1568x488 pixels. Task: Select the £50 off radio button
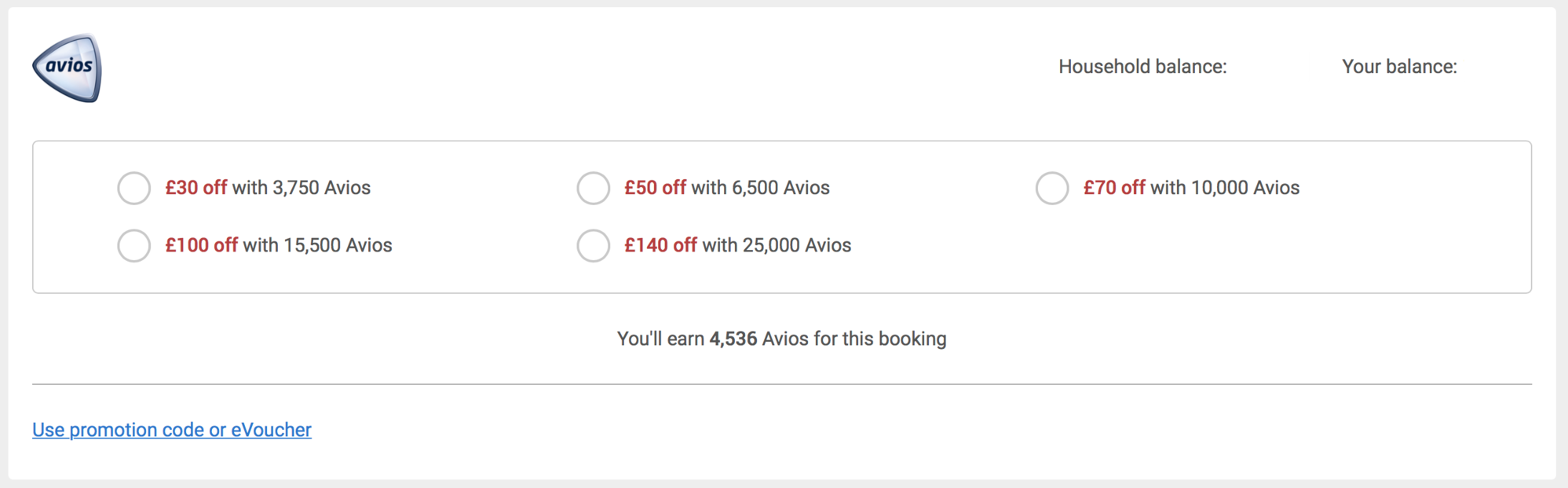(594, 189)
